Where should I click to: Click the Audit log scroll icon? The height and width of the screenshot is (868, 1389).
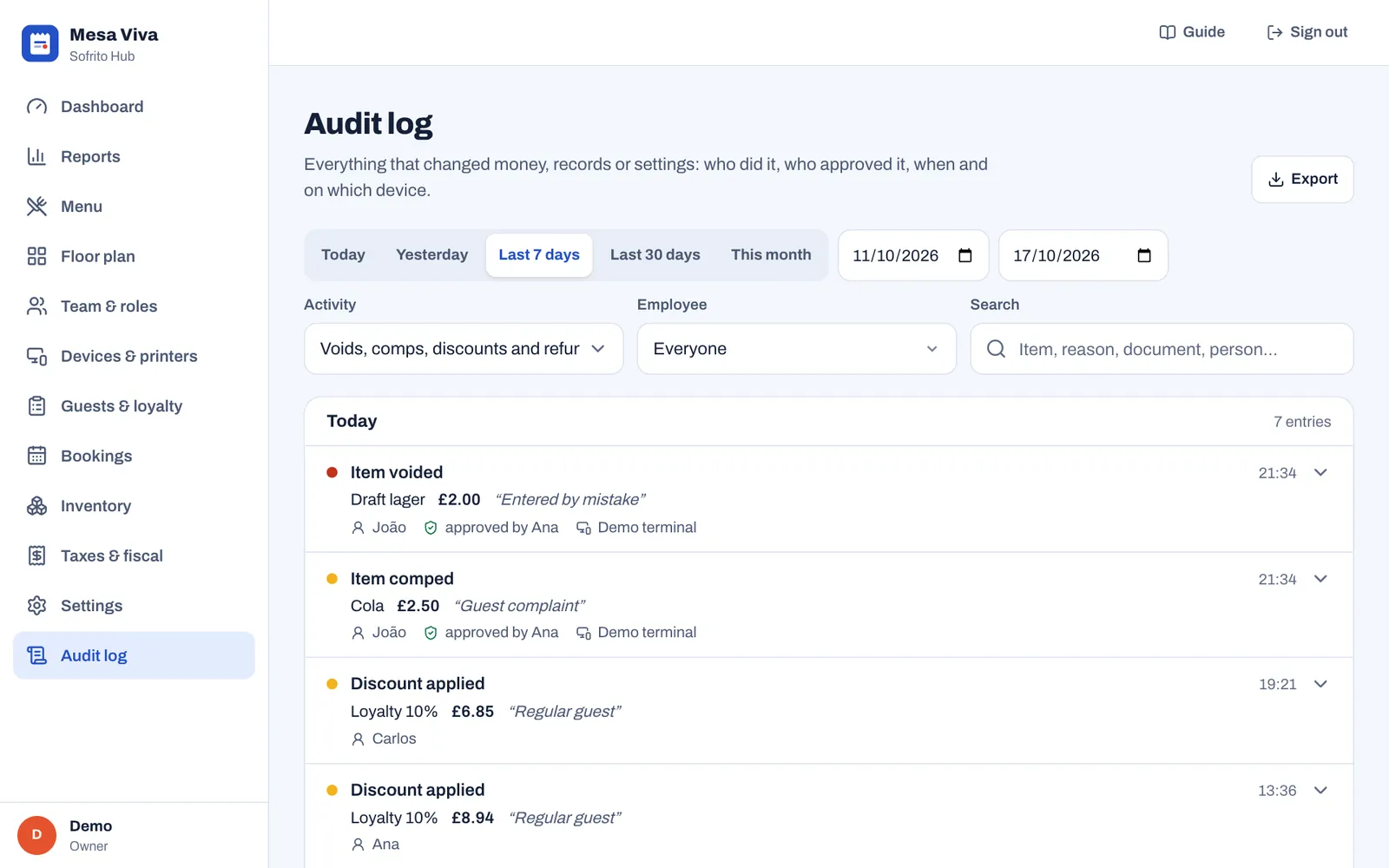[x=36, y=655]
